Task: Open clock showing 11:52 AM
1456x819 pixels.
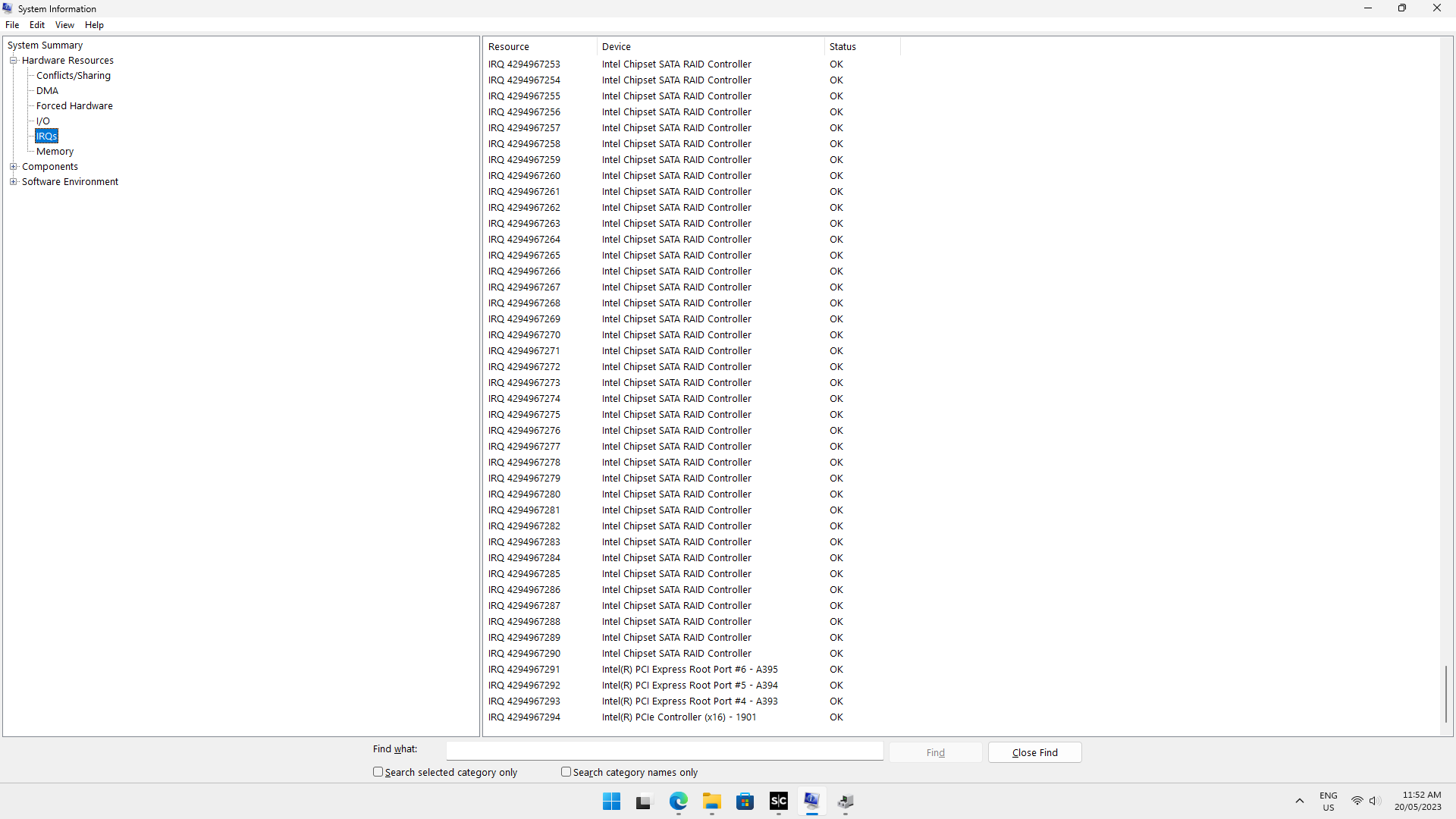Action: [1417, 801]
